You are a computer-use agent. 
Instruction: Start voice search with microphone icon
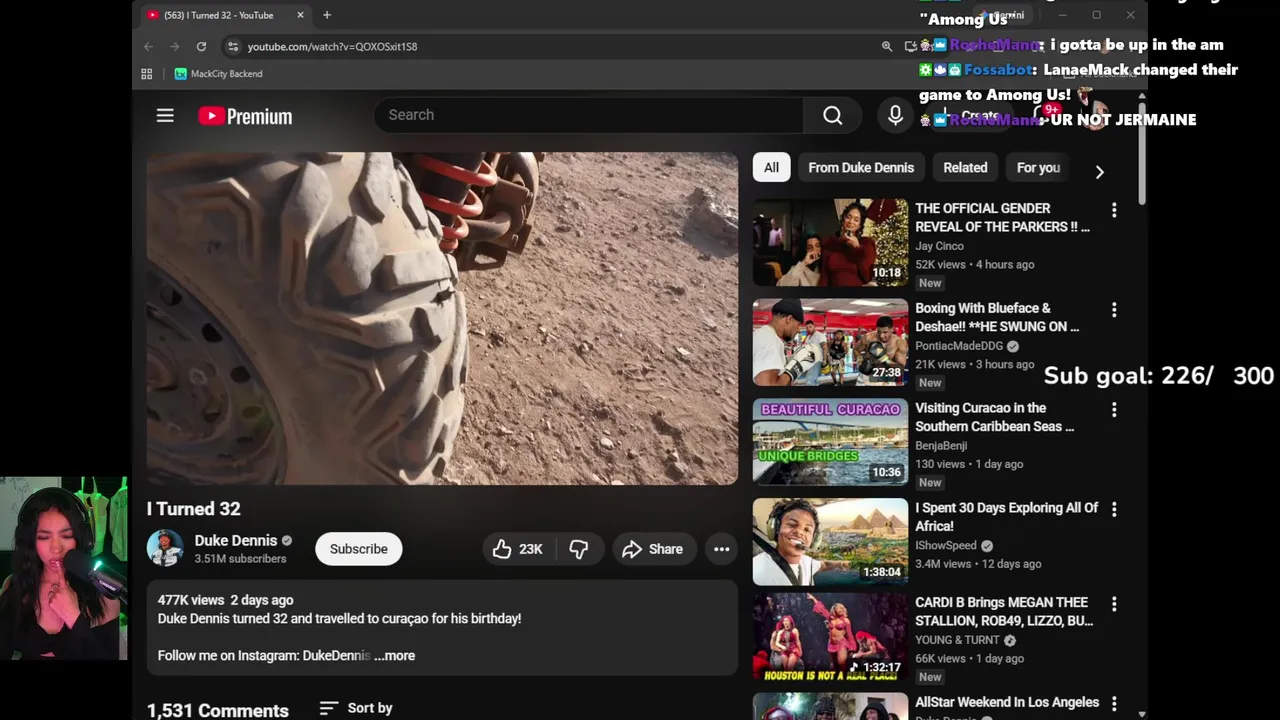(x=895, y=115)
